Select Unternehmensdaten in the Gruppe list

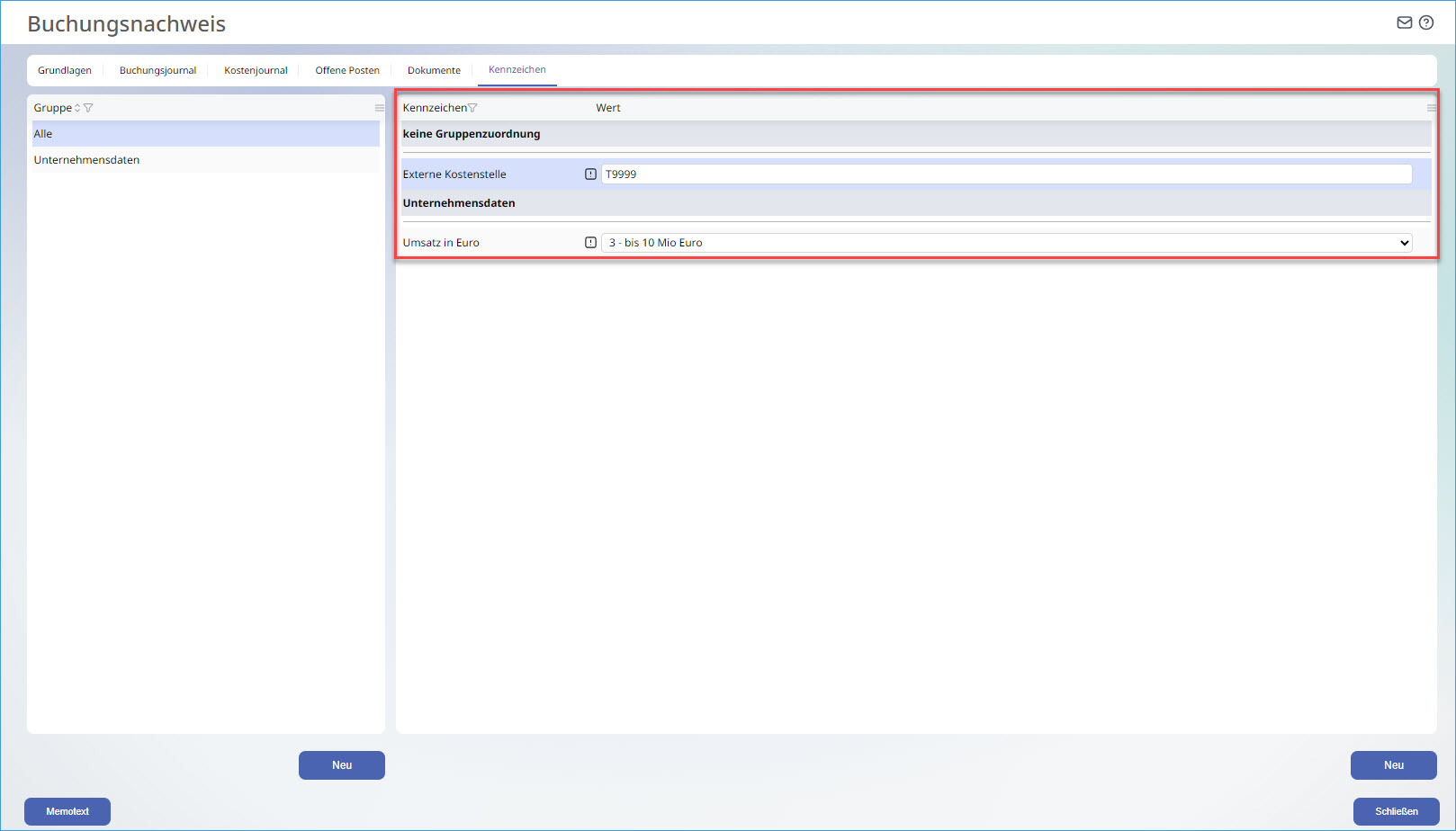[87, 160]
